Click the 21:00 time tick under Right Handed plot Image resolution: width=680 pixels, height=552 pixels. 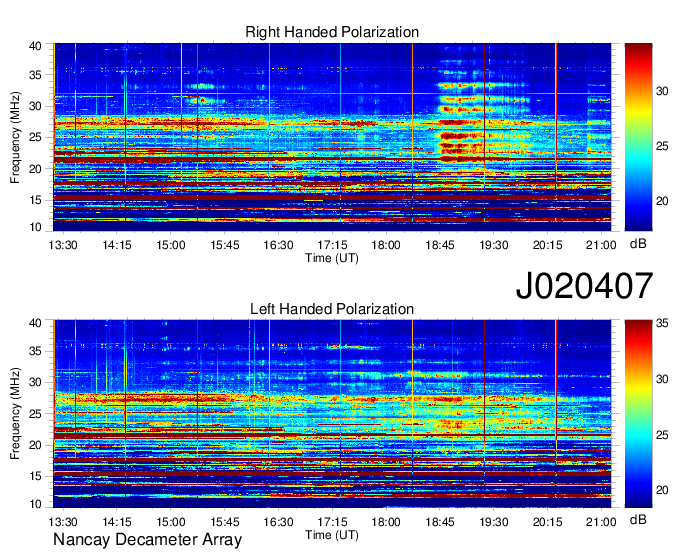602,245
